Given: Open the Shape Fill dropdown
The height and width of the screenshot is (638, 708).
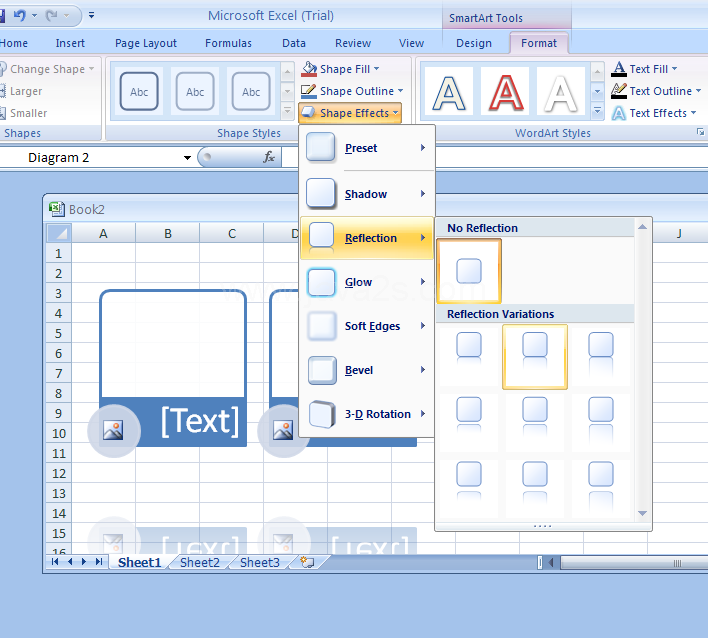Looking at the screenshot, I should (x=341, y=69).
